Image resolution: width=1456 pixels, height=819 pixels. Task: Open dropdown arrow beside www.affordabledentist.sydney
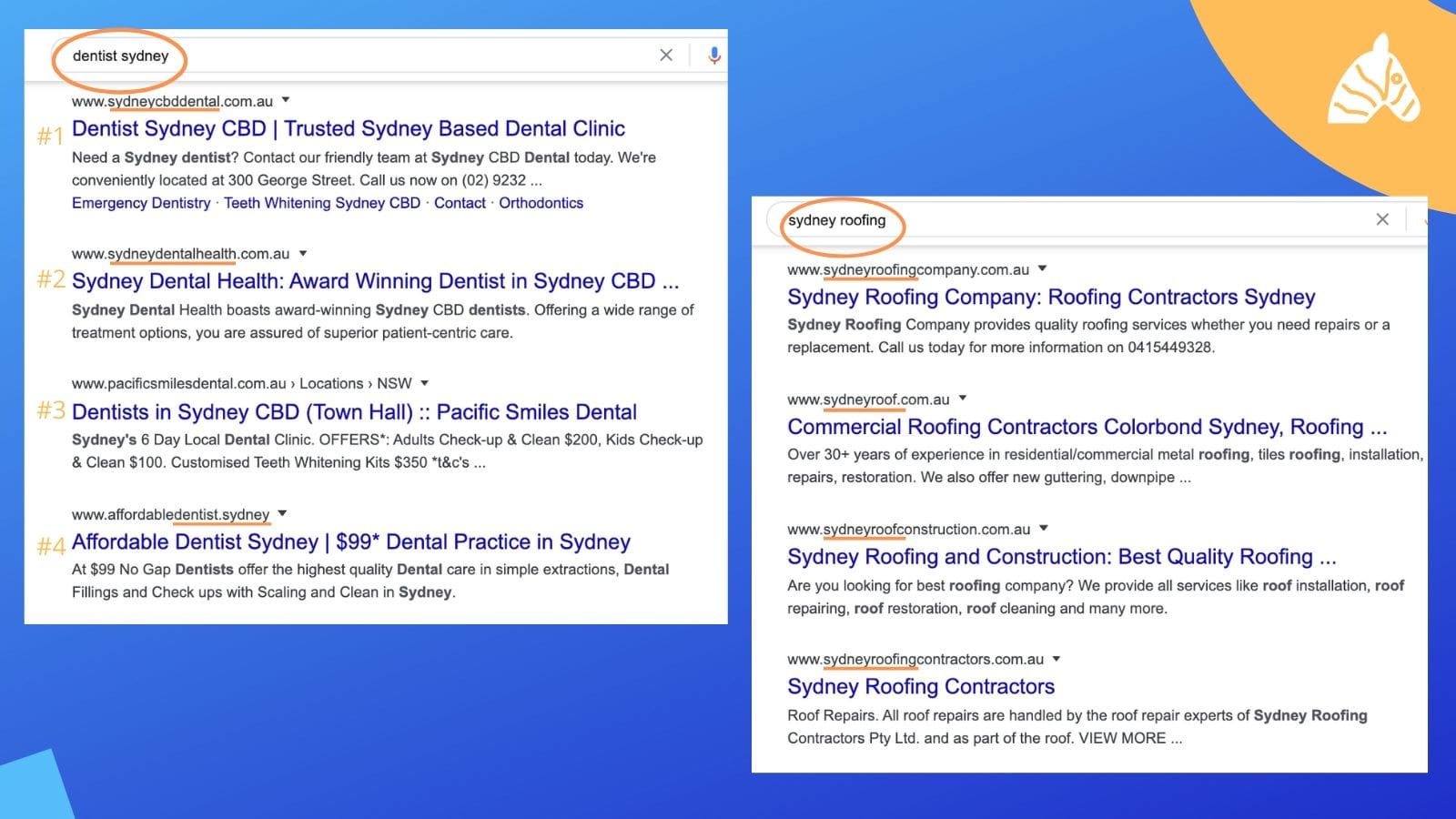point(282,513)
